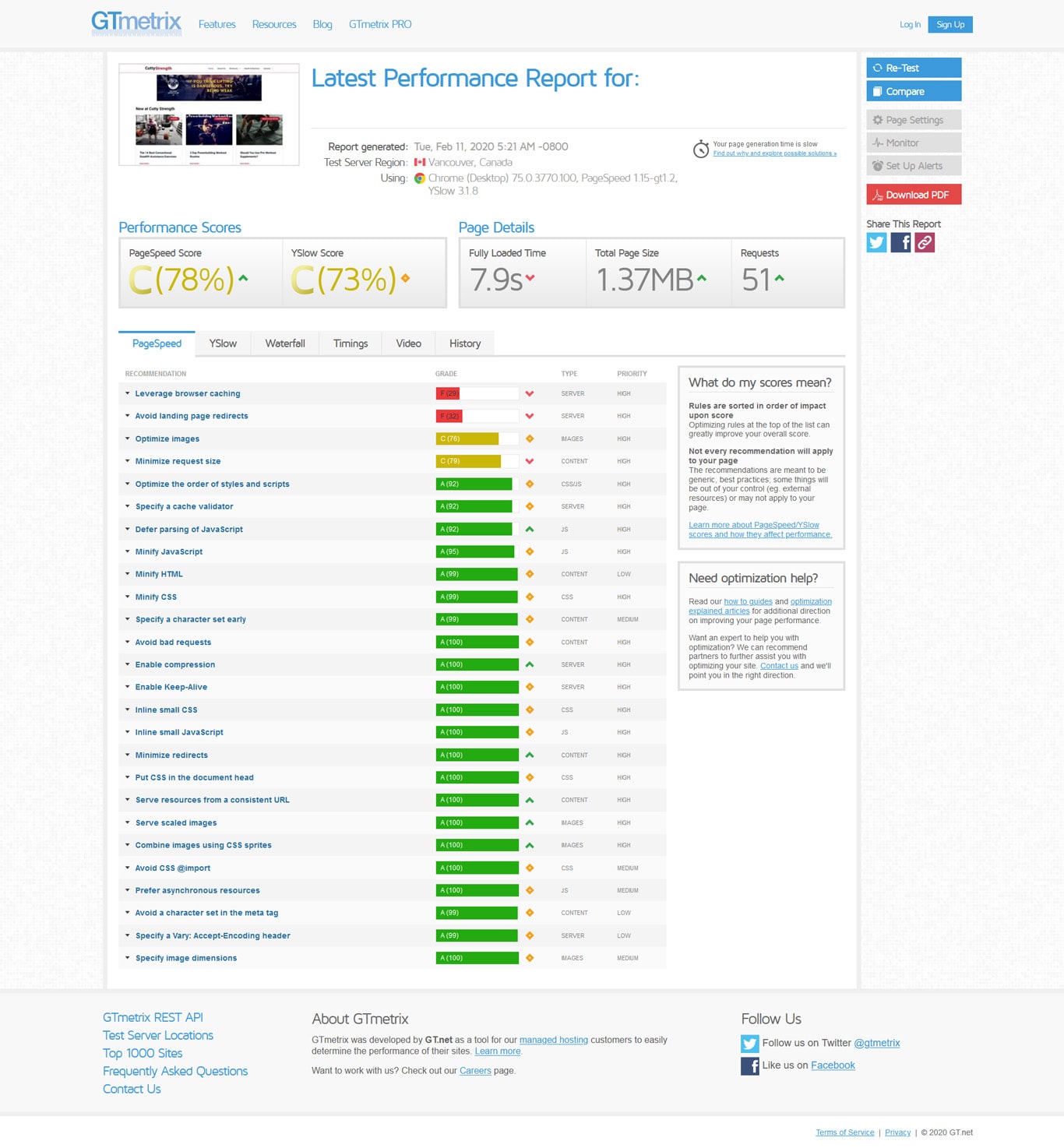This screenshot has width=1064, height=1148.
Task: Click Set Up Alerts button
Action: pos(914,166)
